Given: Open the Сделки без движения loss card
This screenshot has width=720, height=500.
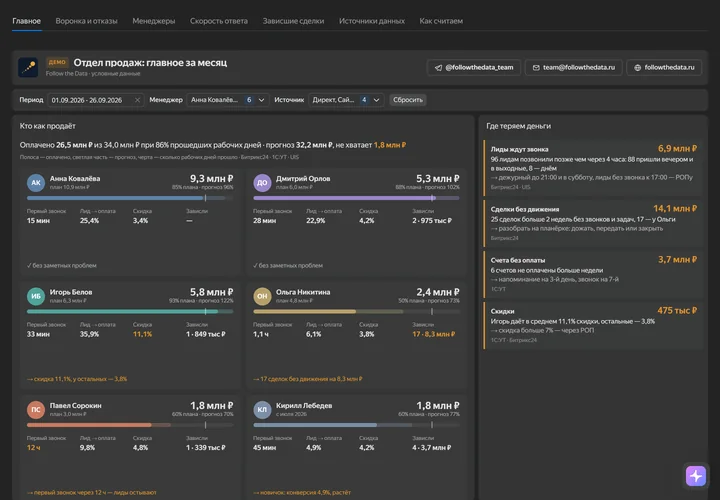Looking at the screenshot, I should (593, 223).
